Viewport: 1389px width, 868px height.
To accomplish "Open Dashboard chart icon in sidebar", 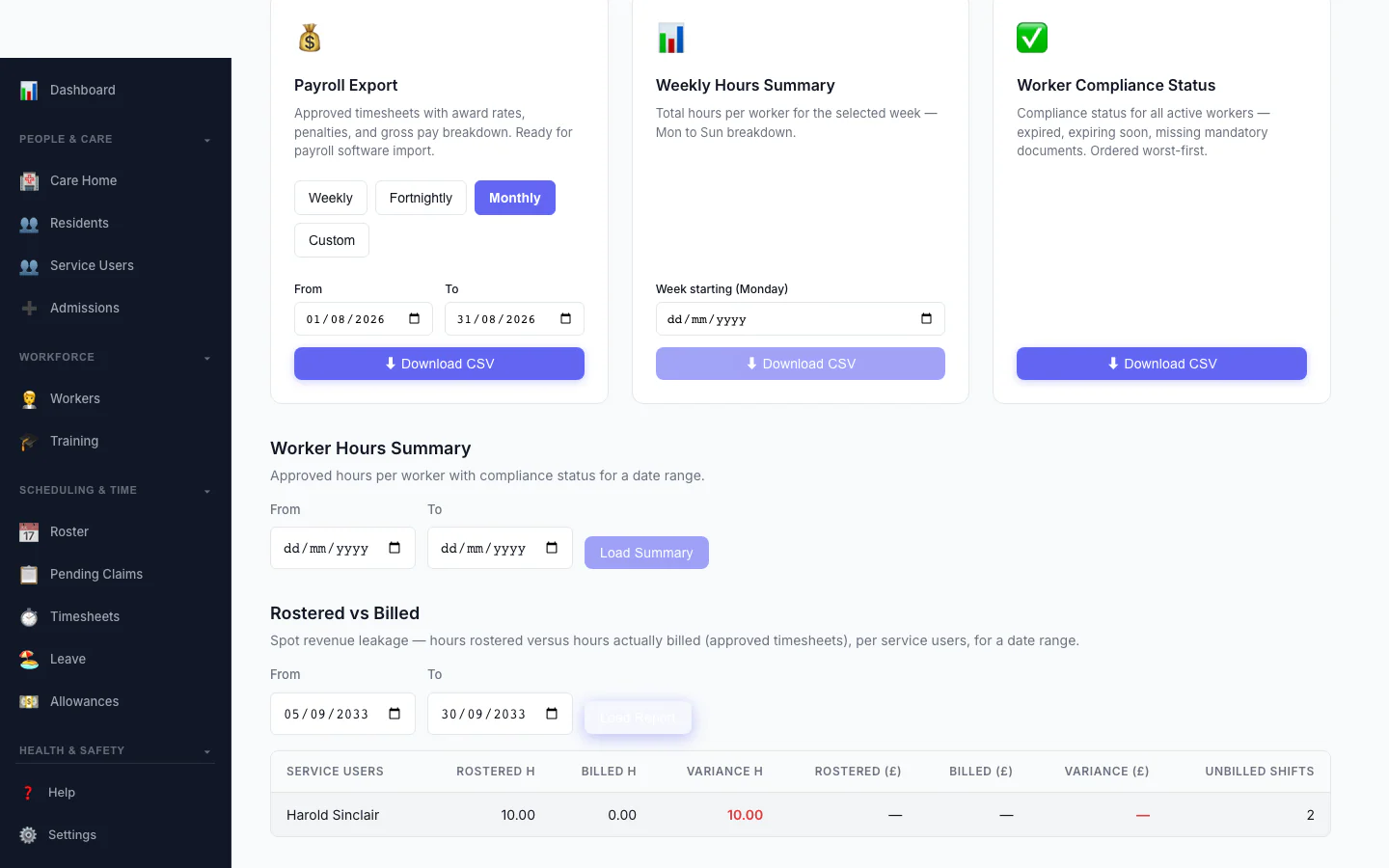I will pyautogui.click(x=29, y=91).
